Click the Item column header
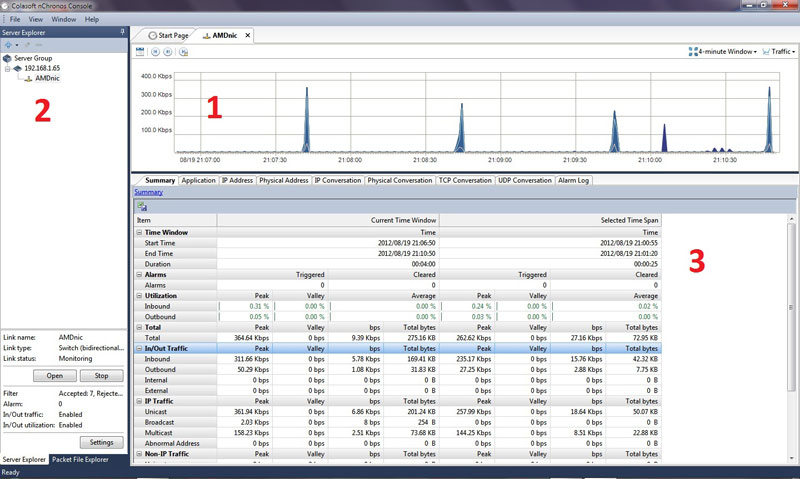This screenshot has height=479, width=800. coord(175,220)
